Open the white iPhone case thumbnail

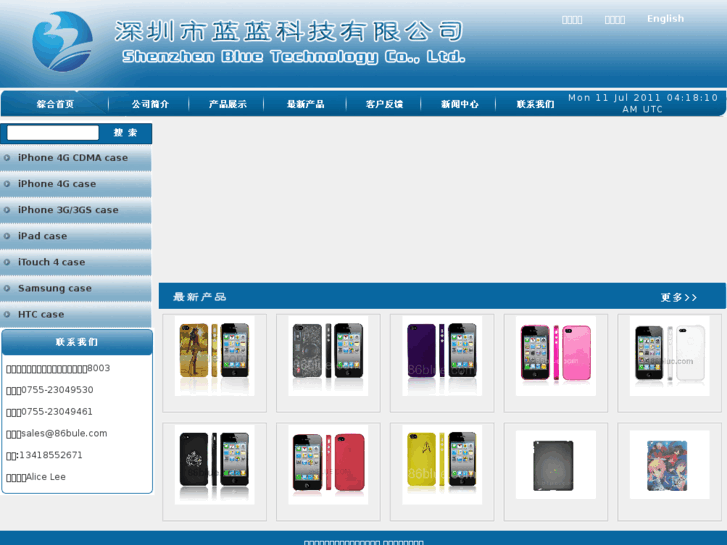(x=670, y=356)
